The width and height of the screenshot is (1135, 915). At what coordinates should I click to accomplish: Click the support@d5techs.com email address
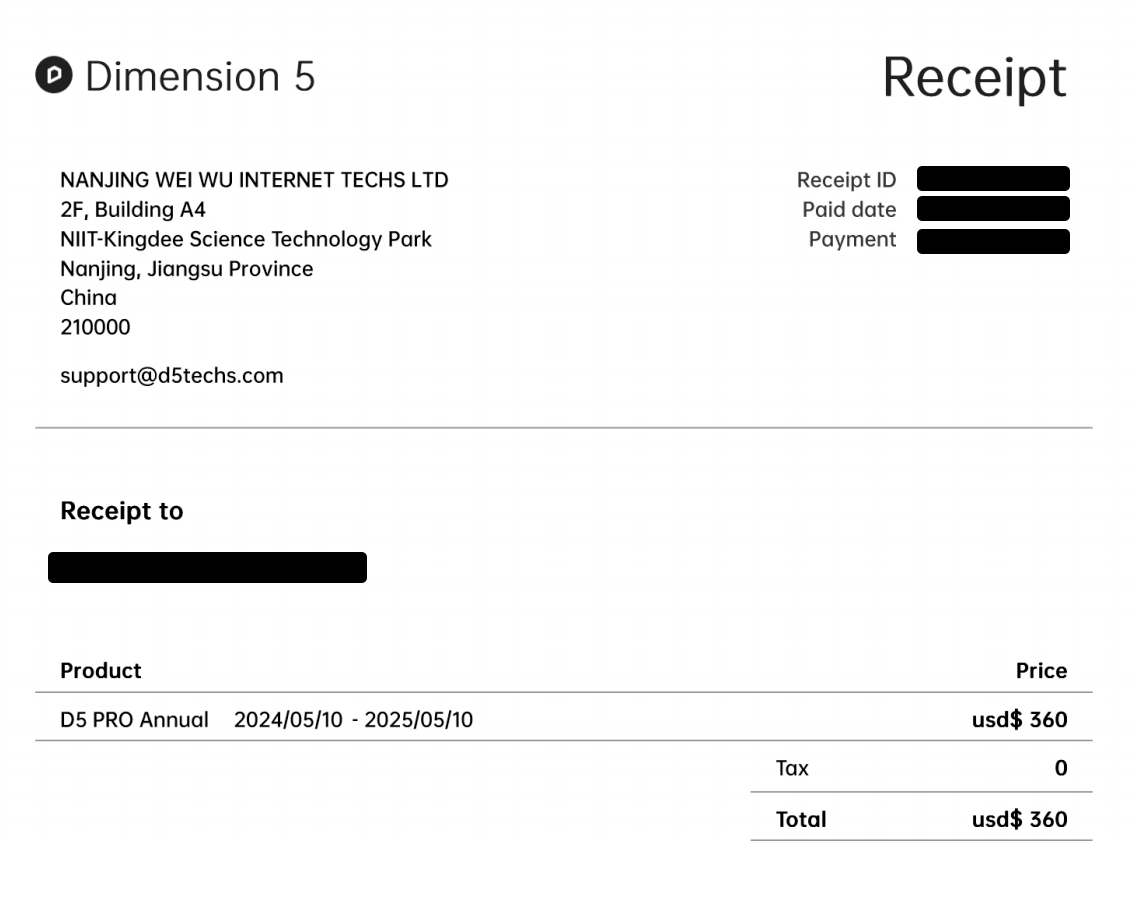171,376
